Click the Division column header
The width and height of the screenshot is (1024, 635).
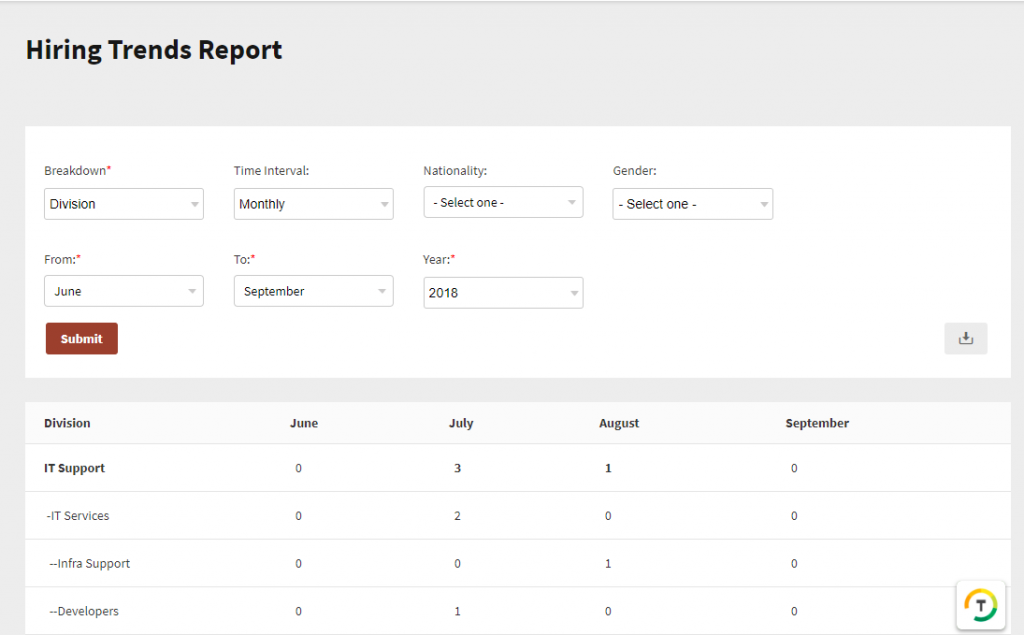click(x=67, y=423)
